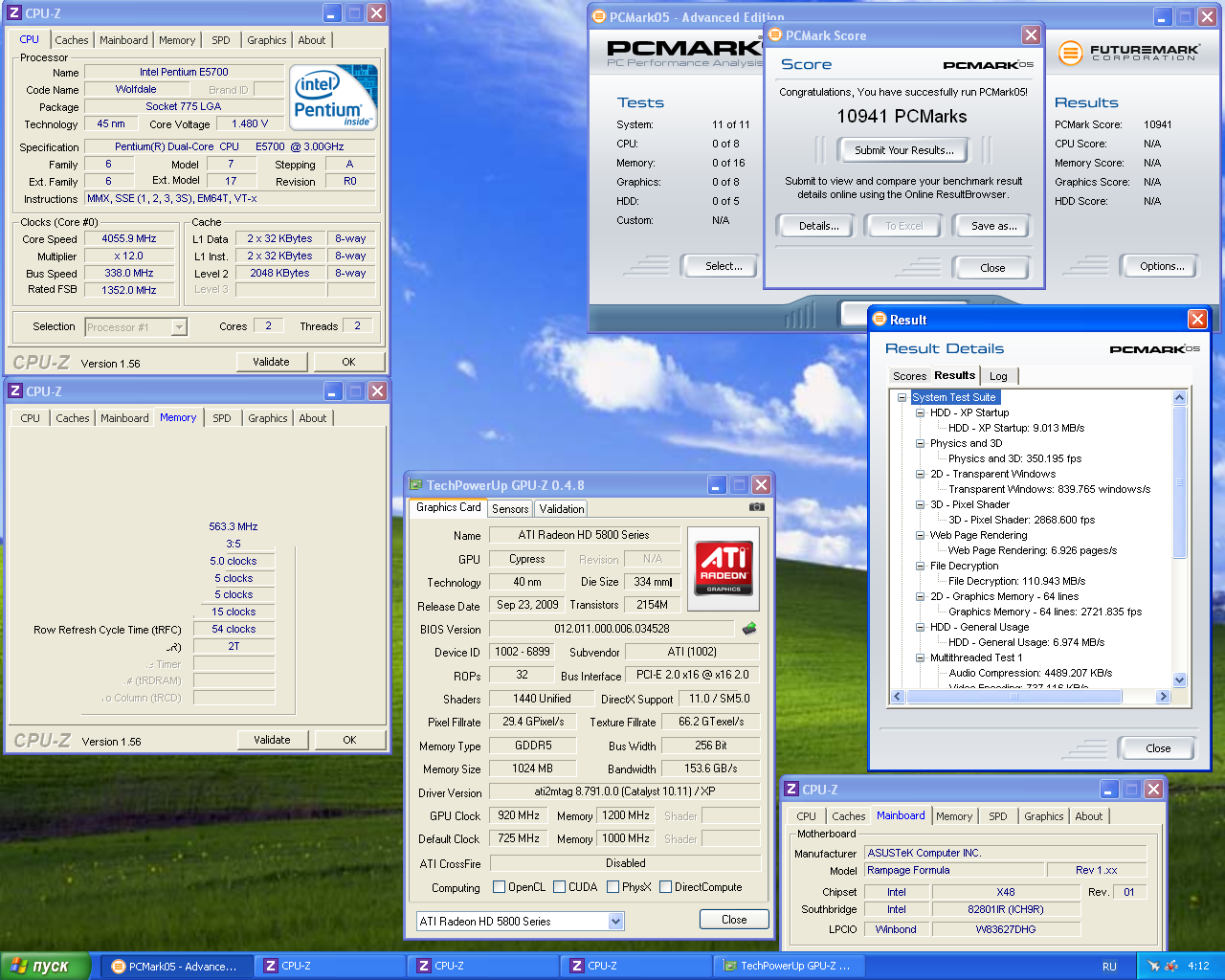Enable the OpenCL checkbox
1225x980 pixels.
[499, 887]
